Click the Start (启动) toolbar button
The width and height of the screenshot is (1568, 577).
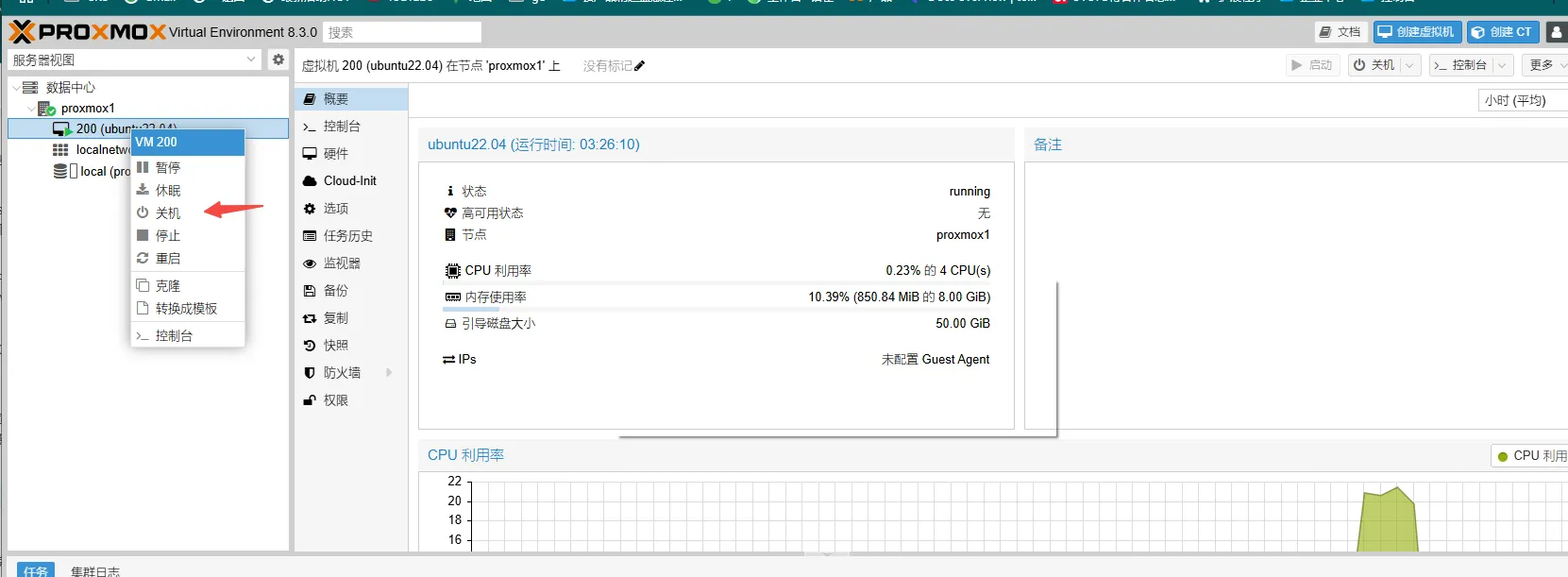(1313, 65)
